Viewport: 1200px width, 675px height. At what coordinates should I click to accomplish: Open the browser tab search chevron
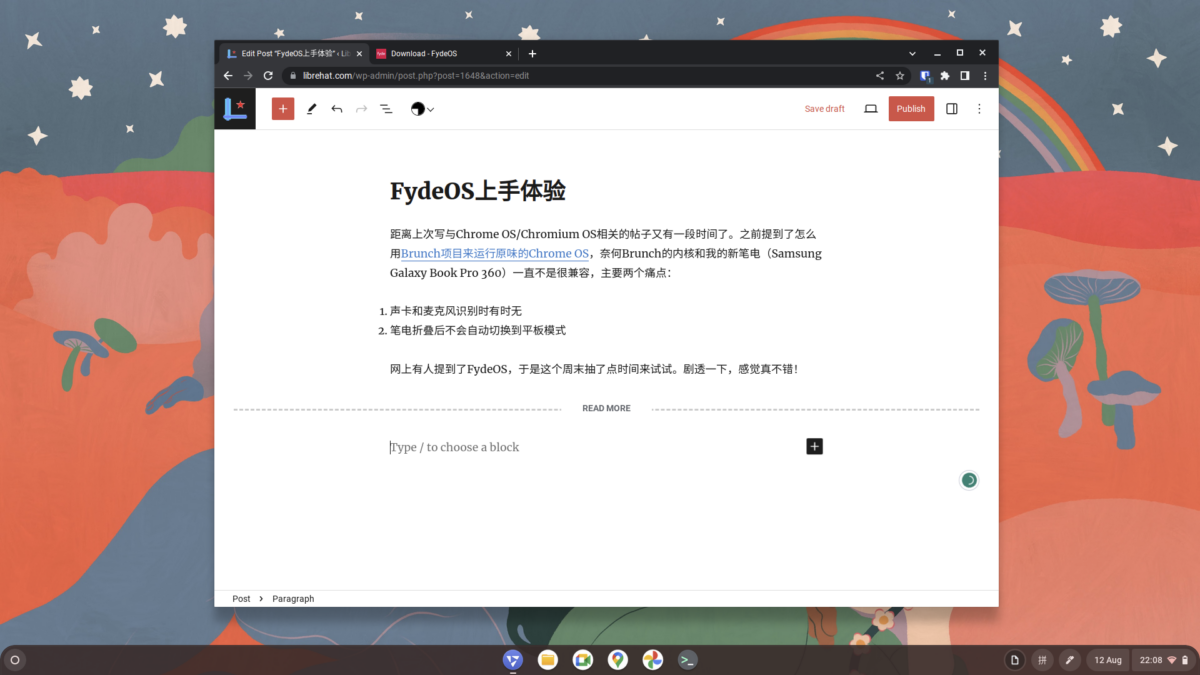pos(911,53)
